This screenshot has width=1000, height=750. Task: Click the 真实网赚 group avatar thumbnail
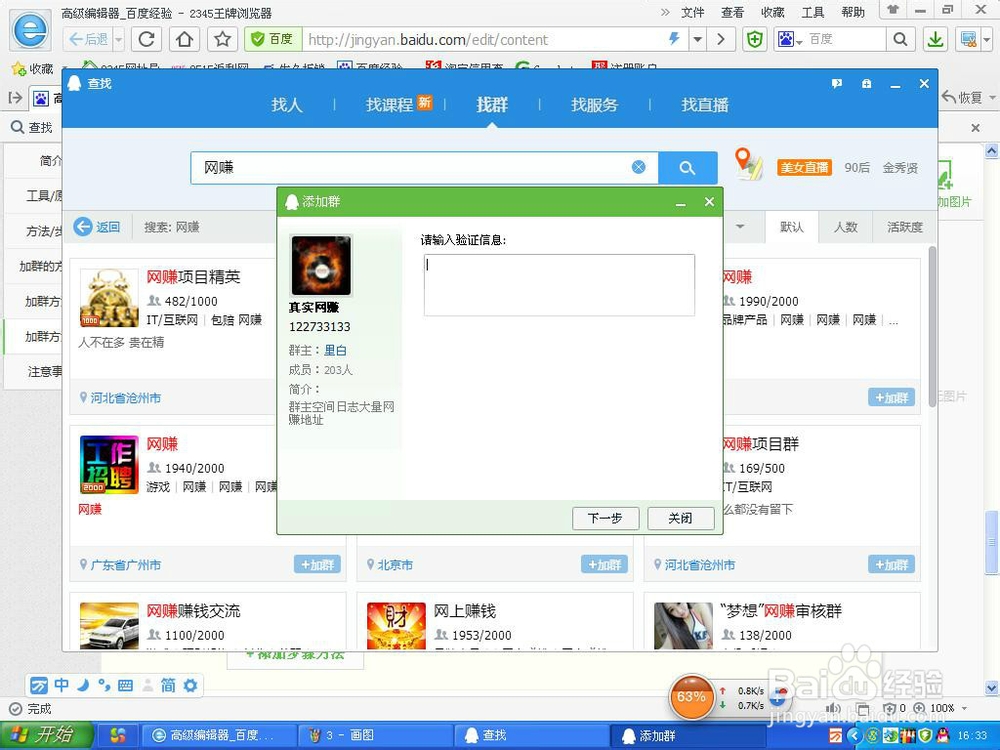(x=321, y=265)
